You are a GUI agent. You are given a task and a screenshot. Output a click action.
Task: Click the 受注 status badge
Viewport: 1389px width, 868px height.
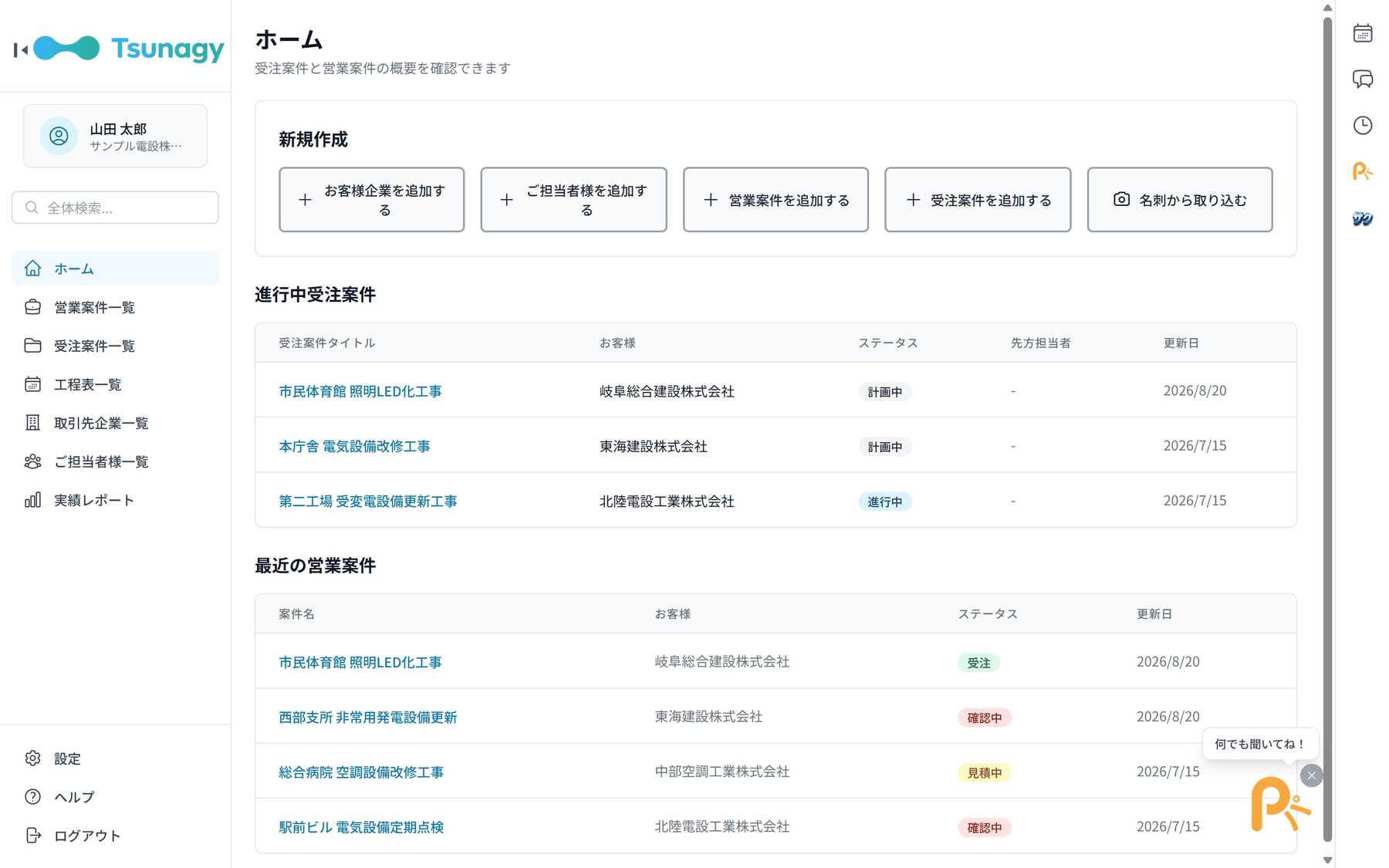[978, 663]
